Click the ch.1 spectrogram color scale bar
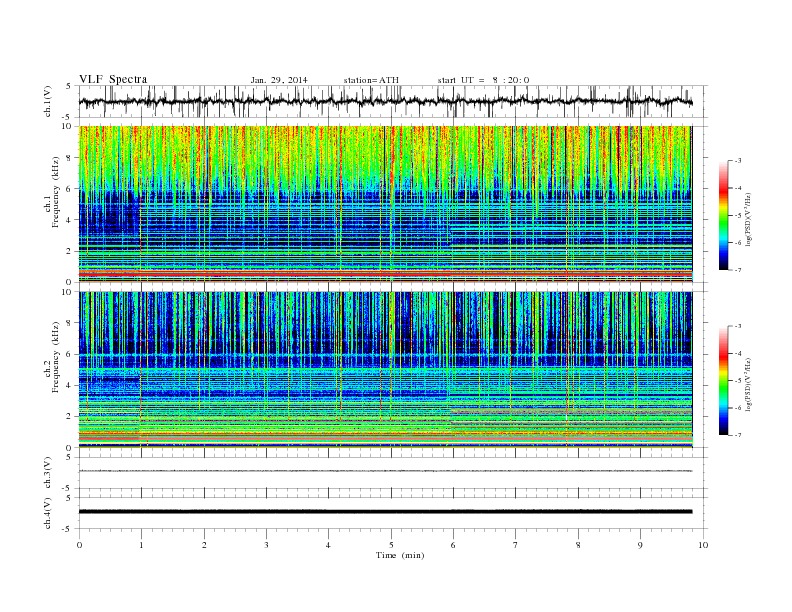Screen dimensions: 792x612 tap(723, 215)
